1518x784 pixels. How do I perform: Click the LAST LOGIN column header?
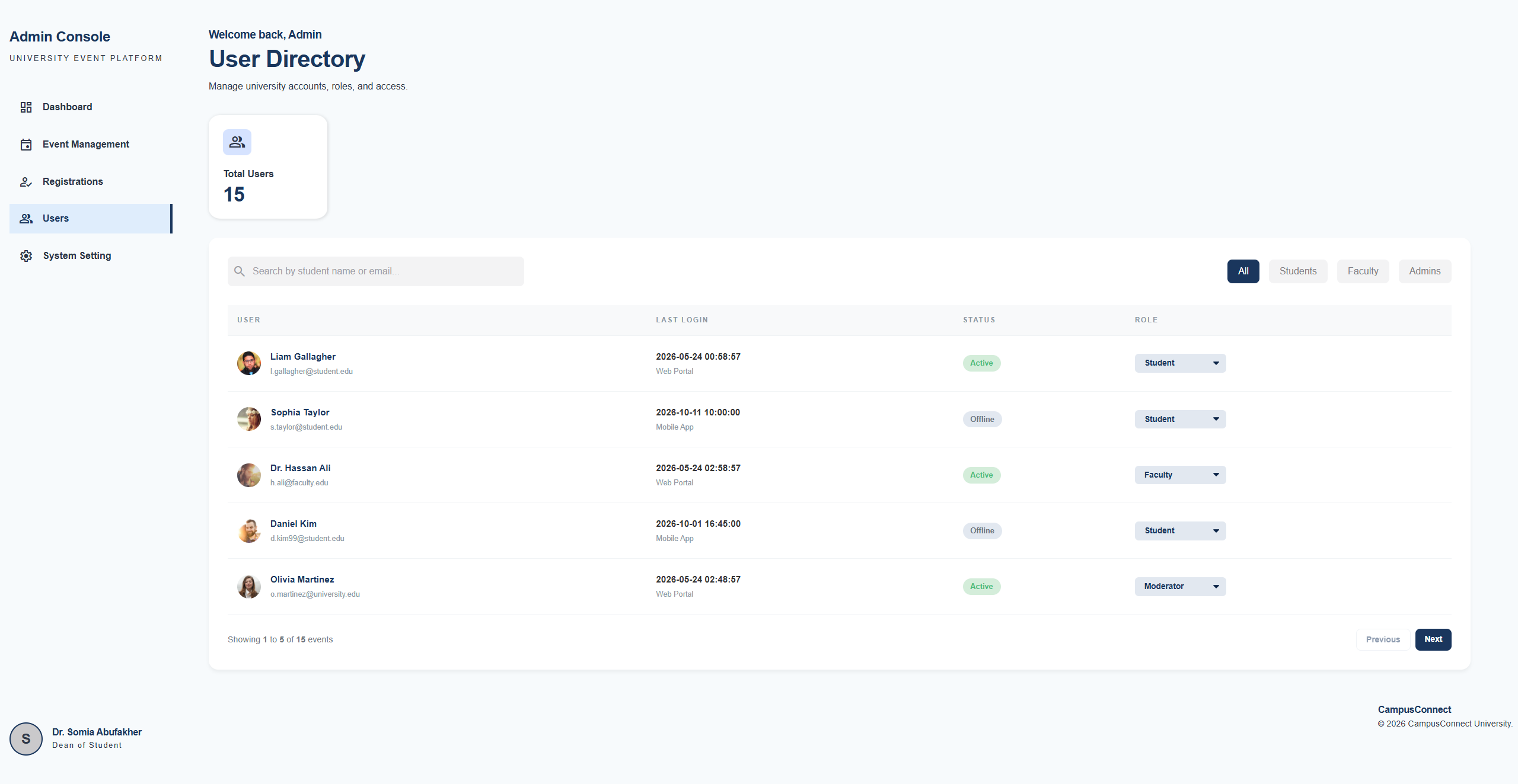click(x=682, y=320)
